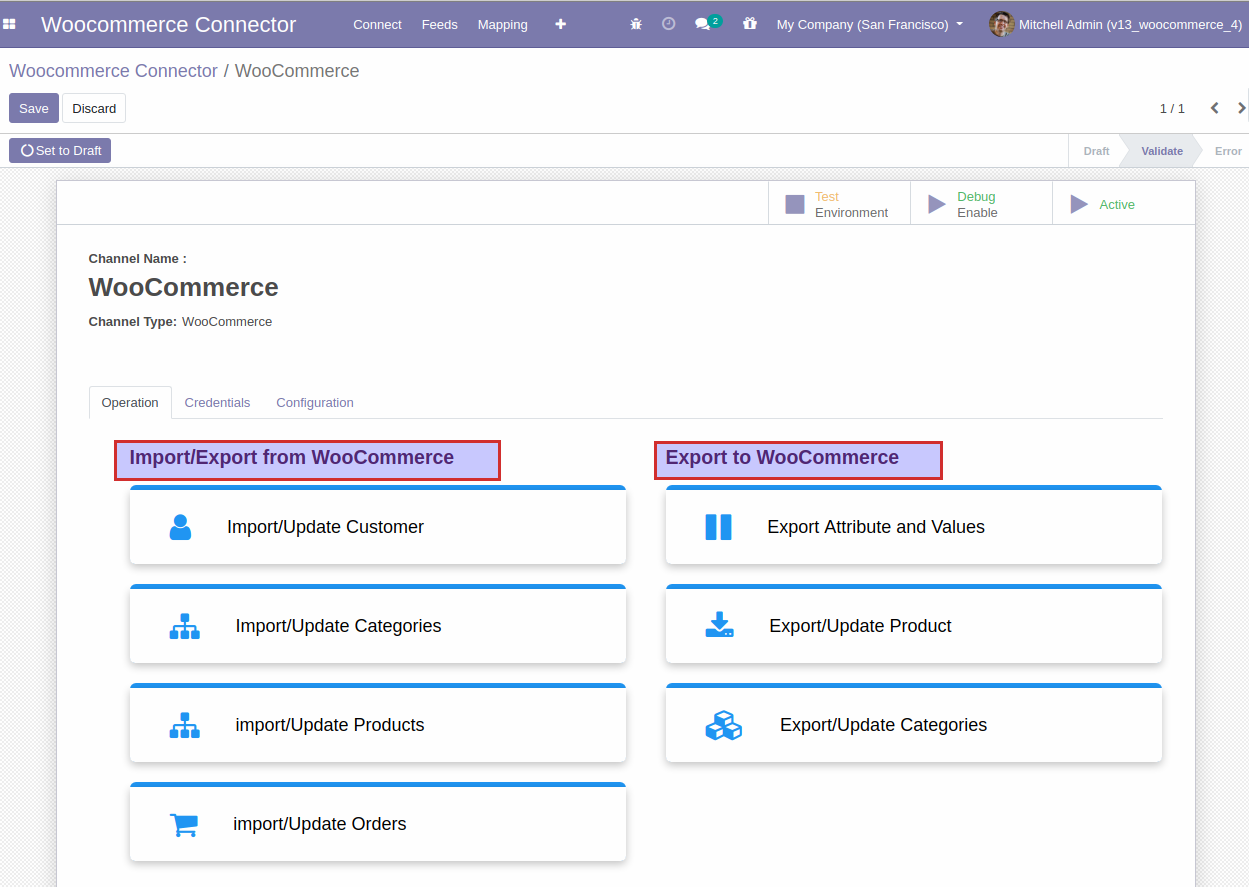Select the Draft status stage

[x=1096, y=151]
